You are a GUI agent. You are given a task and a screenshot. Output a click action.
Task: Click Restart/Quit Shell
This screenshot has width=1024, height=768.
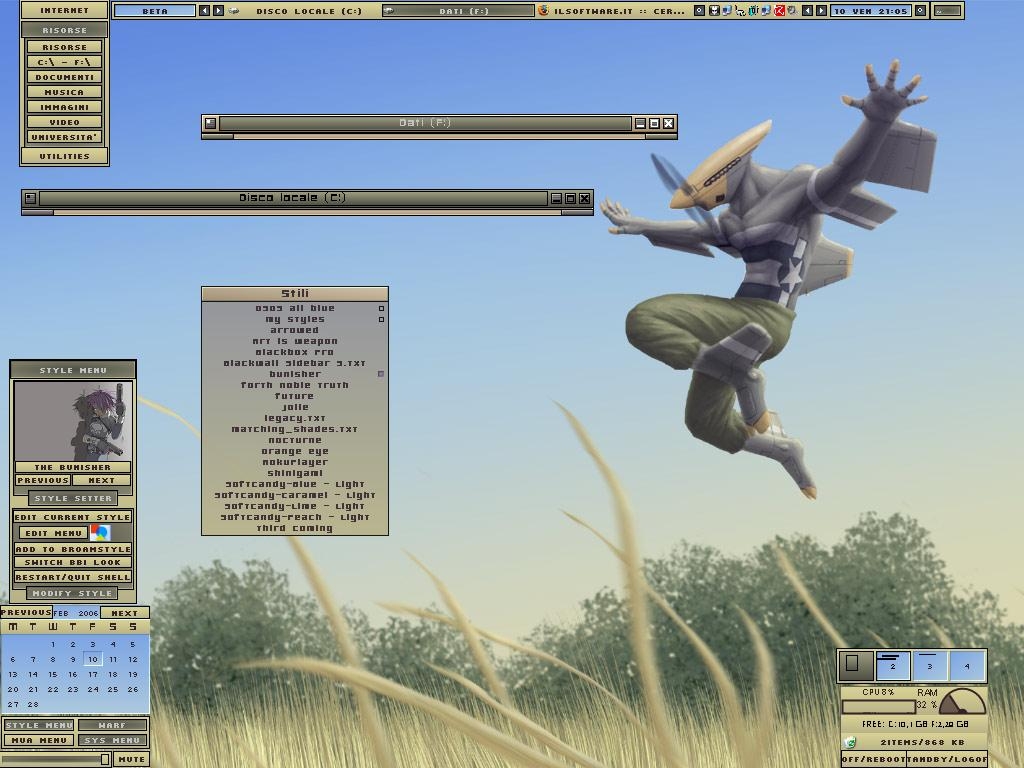tap(72, 577)
